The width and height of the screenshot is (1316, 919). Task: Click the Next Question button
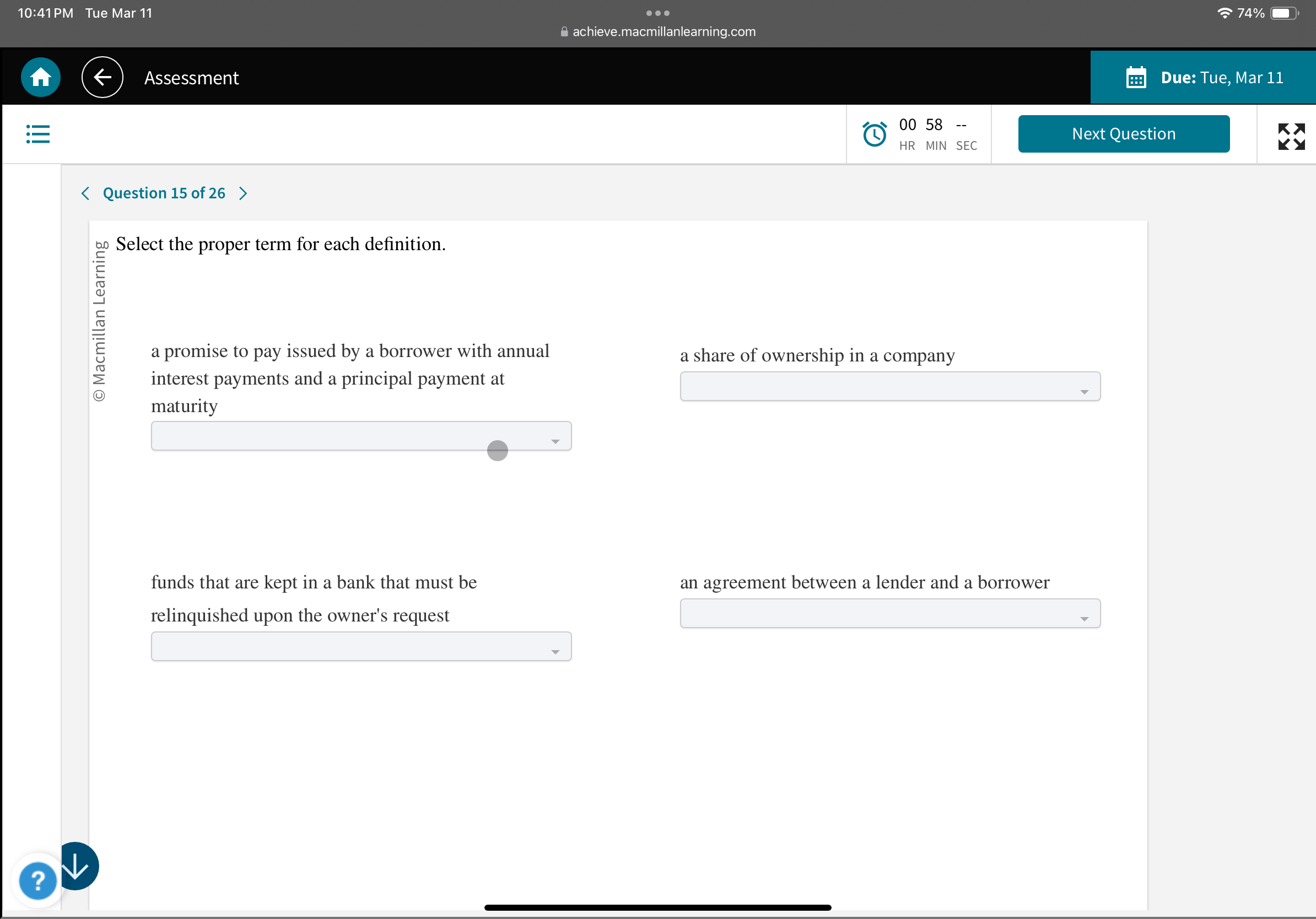coord(1124,133)
